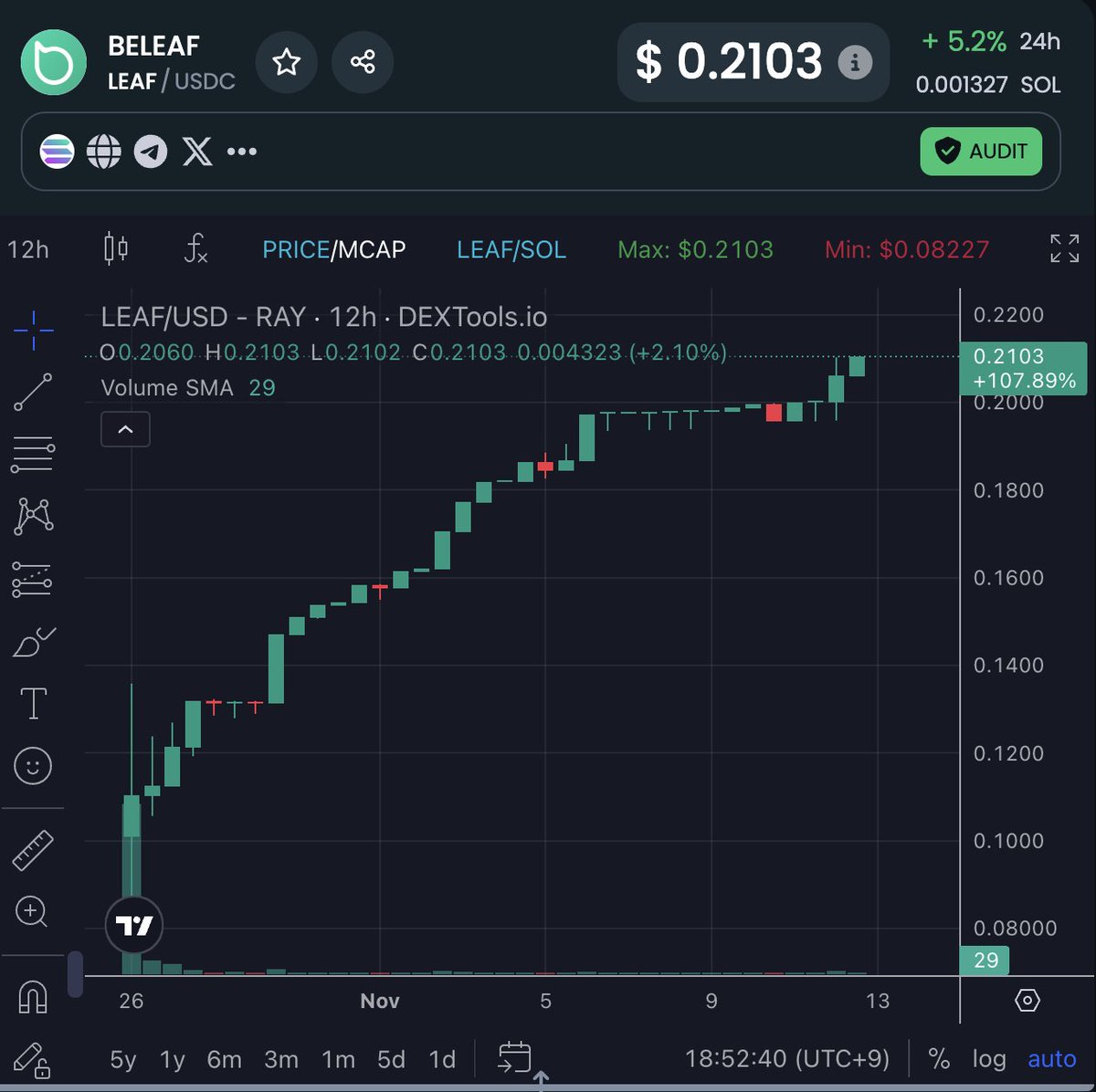Click the + 5.2% 24h change text
Image resolution: width=1096 pixels, height=1092 pixels.
point(991,41)
